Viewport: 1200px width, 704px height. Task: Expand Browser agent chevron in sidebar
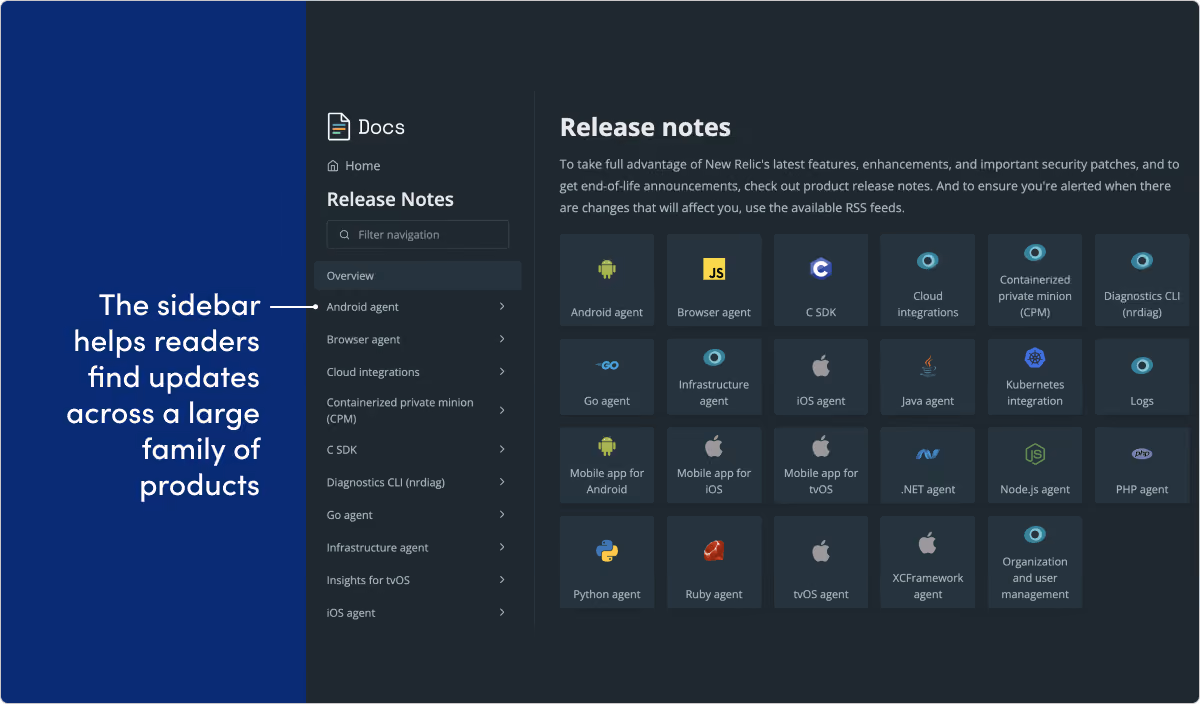point(502,339)
